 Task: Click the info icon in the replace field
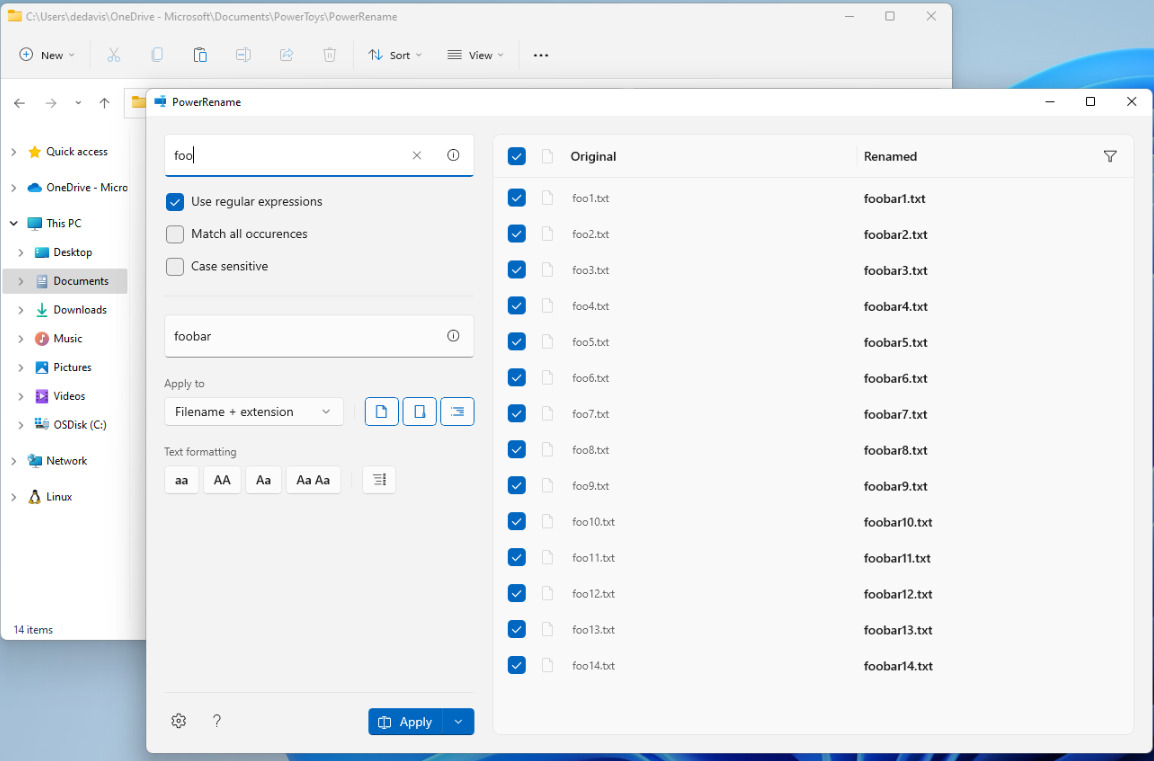click(x=453, y=336)
